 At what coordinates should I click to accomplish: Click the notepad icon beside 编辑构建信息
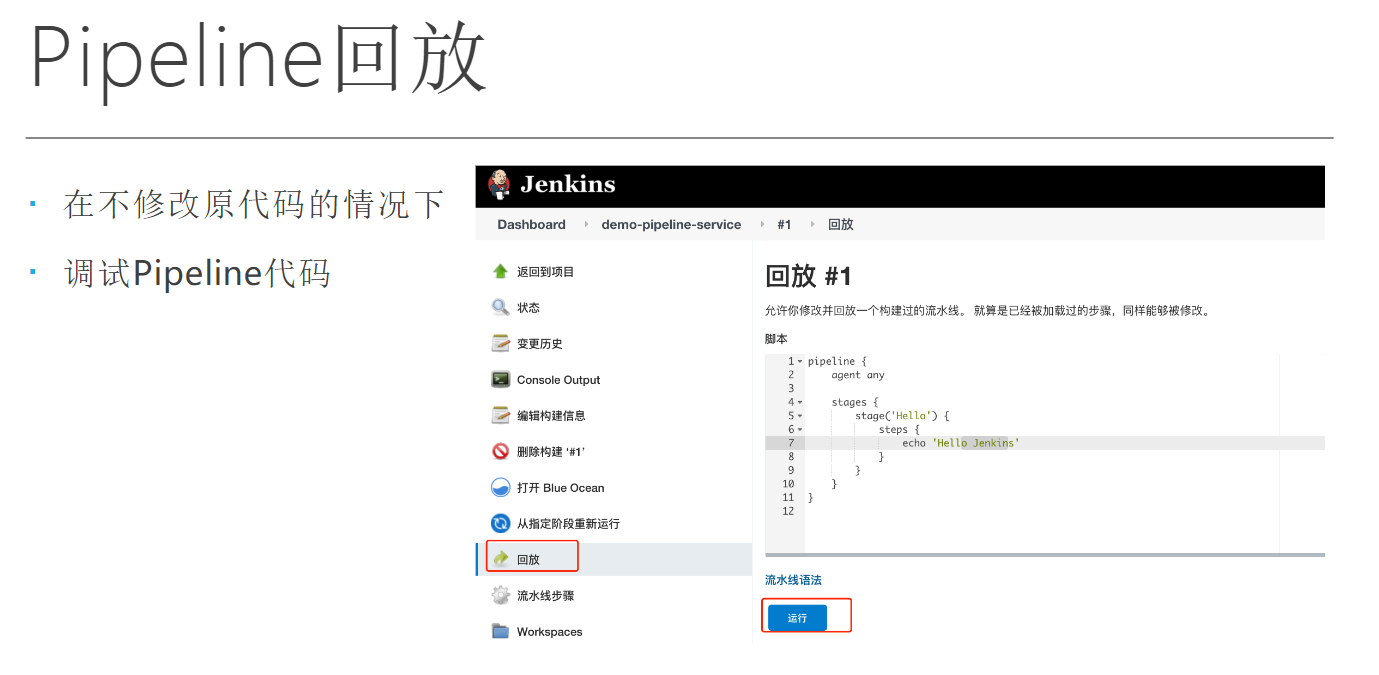(x=501, y=415)
